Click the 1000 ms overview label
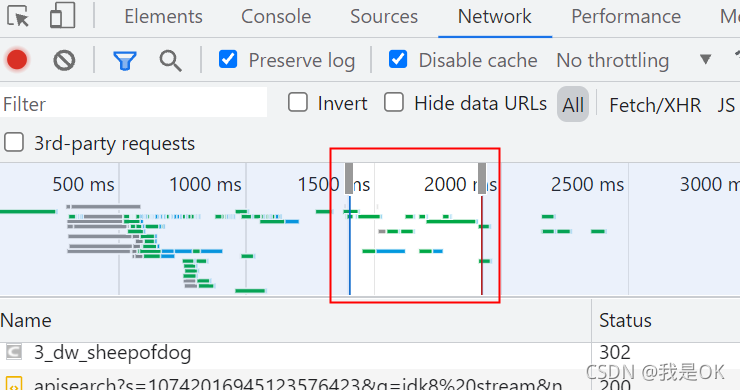Viewport: 740px width, 390px height. coord(205,184)
